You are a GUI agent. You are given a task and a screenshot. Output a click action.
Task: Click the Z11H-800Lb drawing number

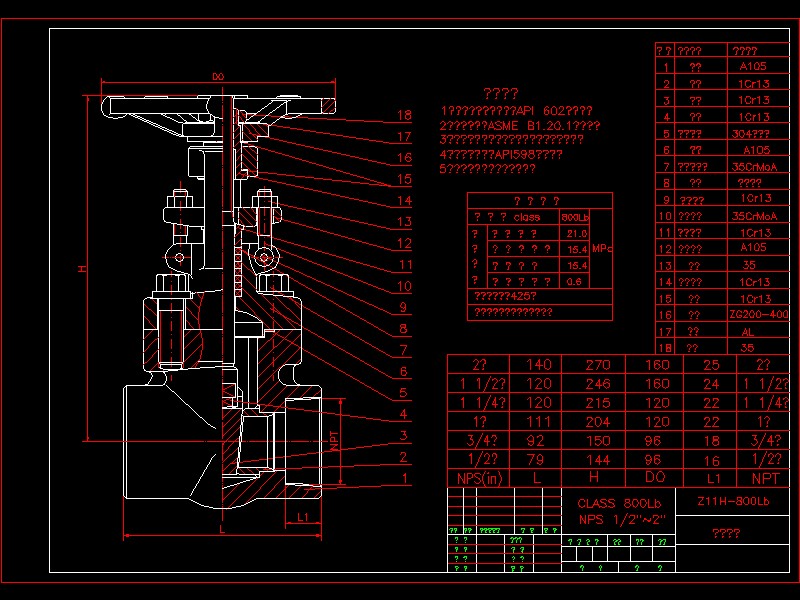coord(733,502)
